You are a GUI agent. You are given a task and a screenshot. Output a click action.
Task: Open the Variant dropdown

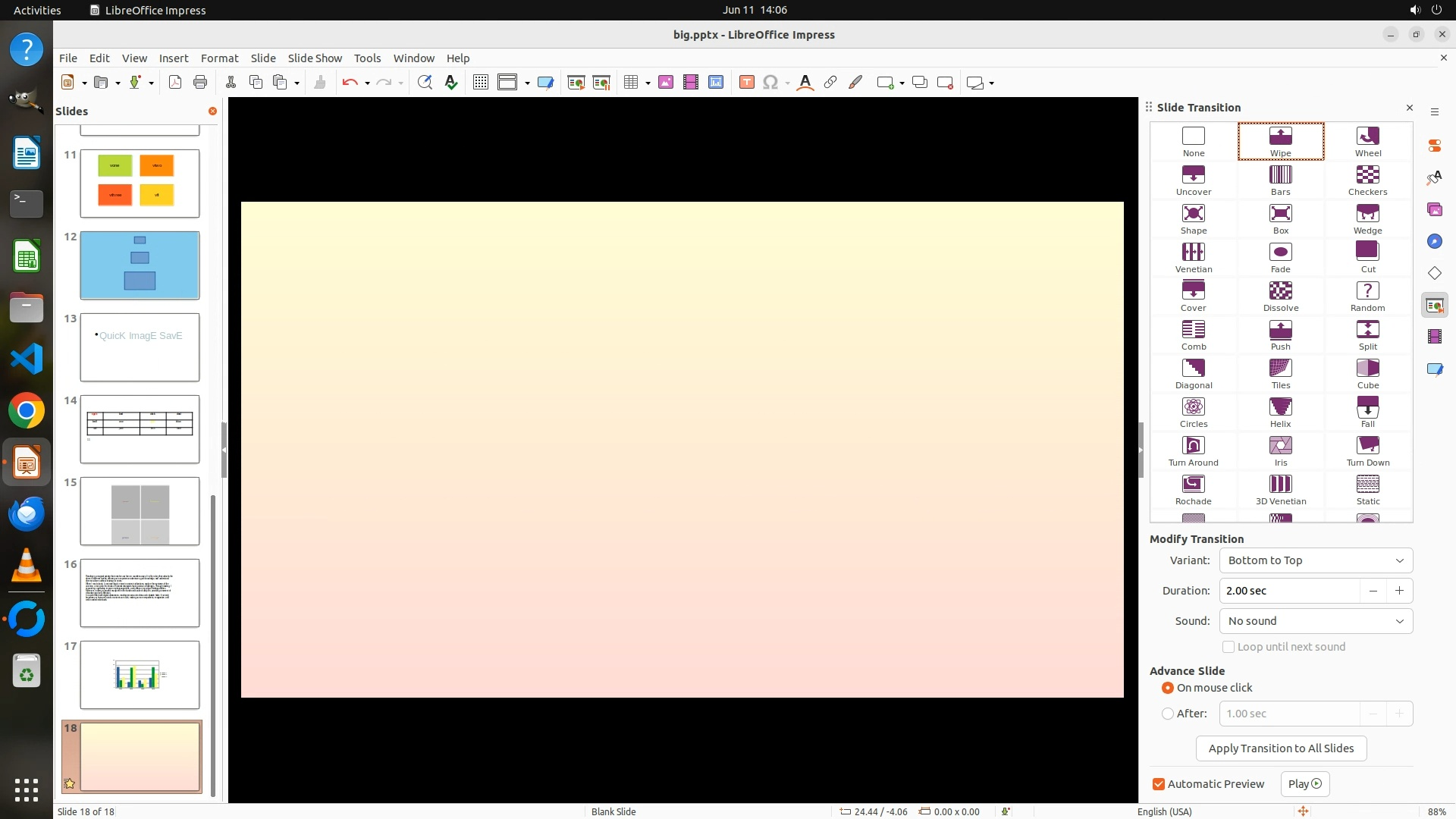[1315, 560]
